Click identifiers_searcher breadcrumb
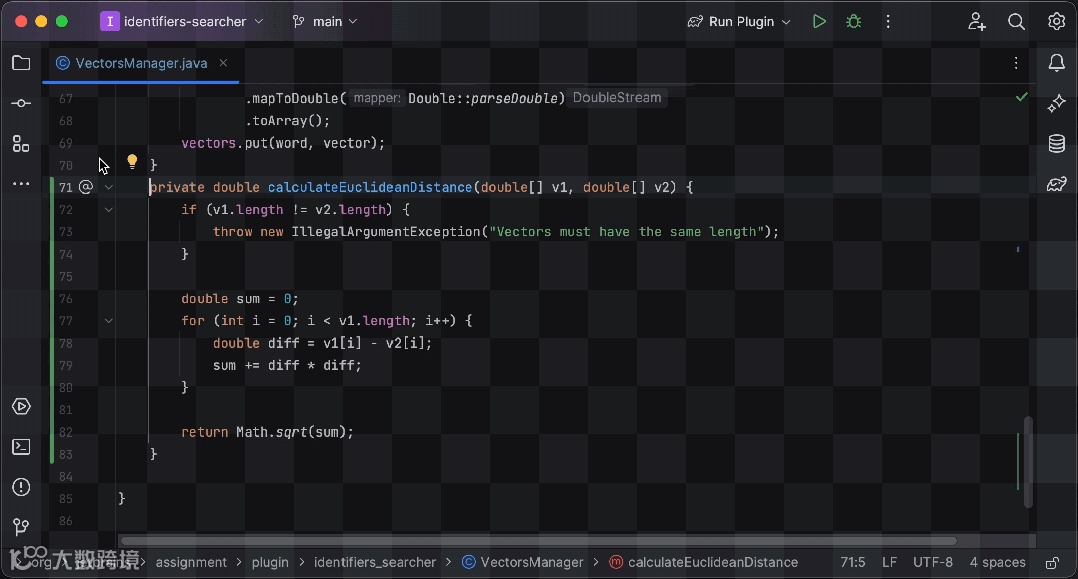This screenshot has width=1078, height=579. click(375, 562)
